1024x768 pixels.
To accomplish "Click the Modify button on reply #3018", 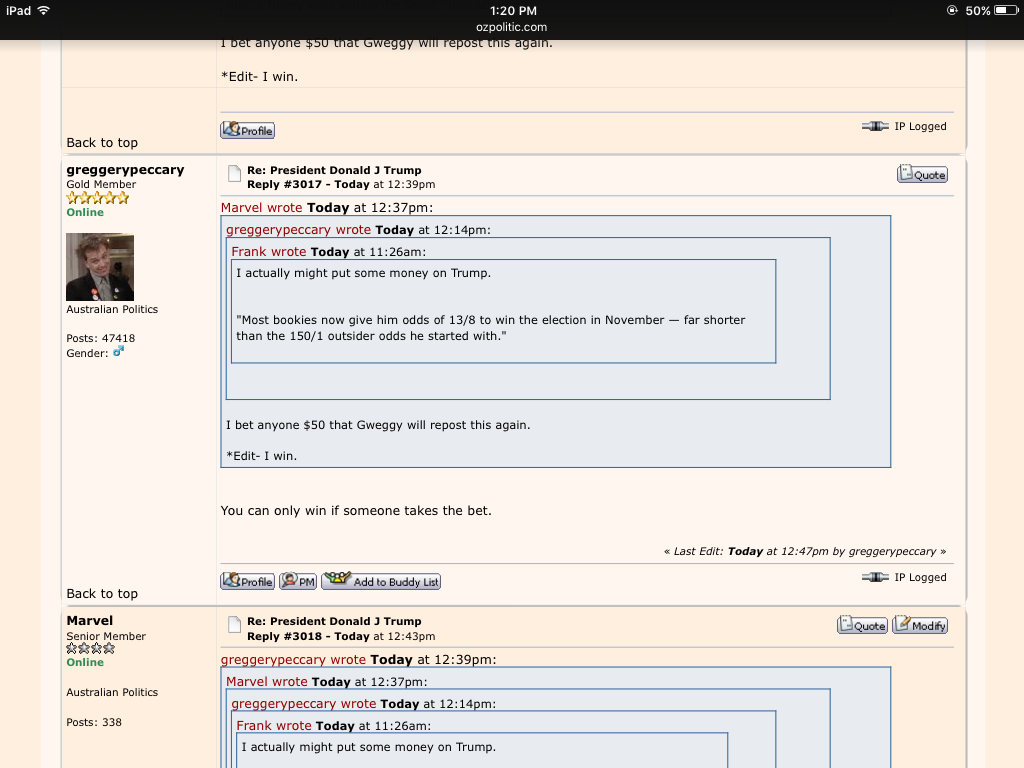I will click(x=920, y=625).
